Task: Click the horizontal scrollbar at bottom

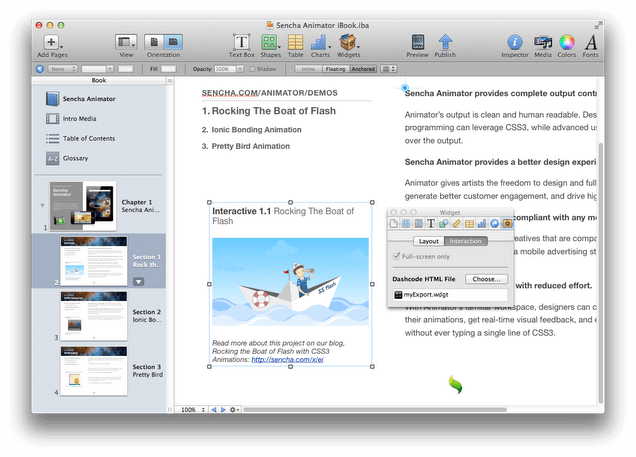Action: click(375, 410)
